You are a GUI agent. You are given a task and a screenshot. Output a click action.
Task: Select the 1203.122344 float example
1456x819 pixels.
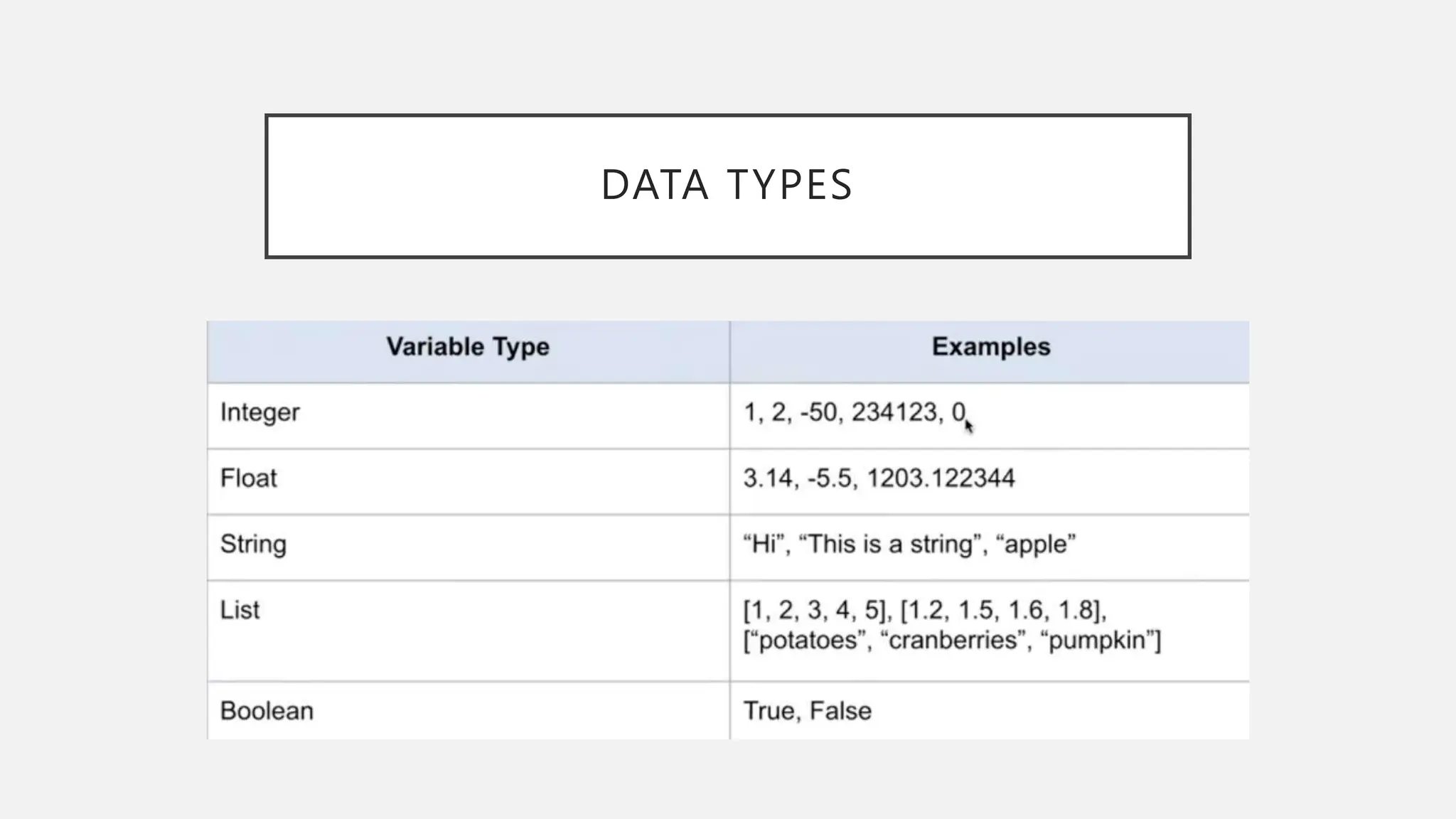point(941,478)
